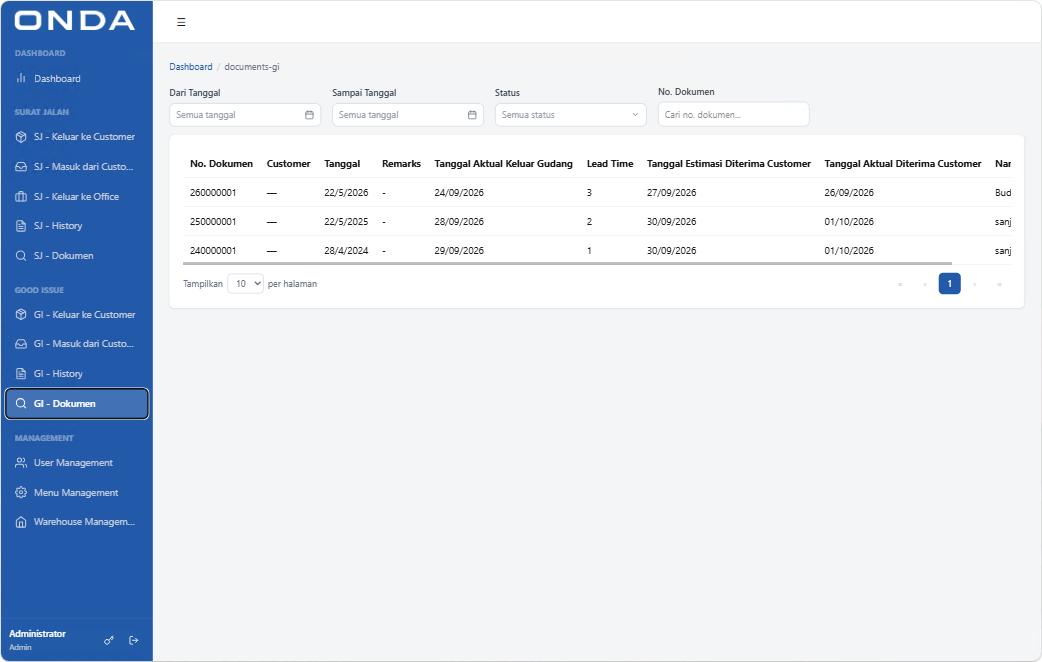Click the date 22/5/2026 cell

pos(346,193)
